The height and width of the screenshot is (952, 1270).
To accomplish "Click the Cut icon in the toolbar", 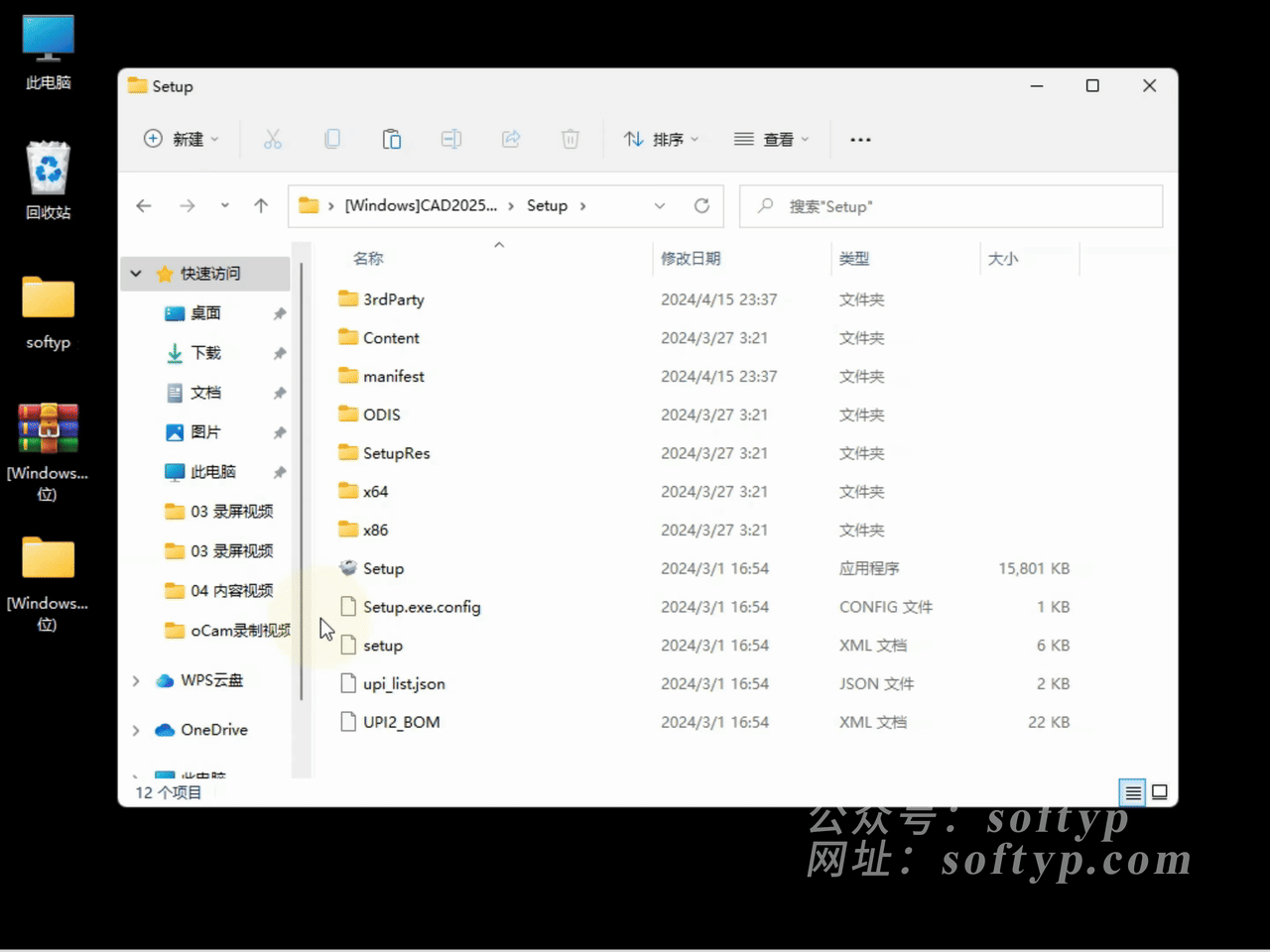I will click(273, 139).
